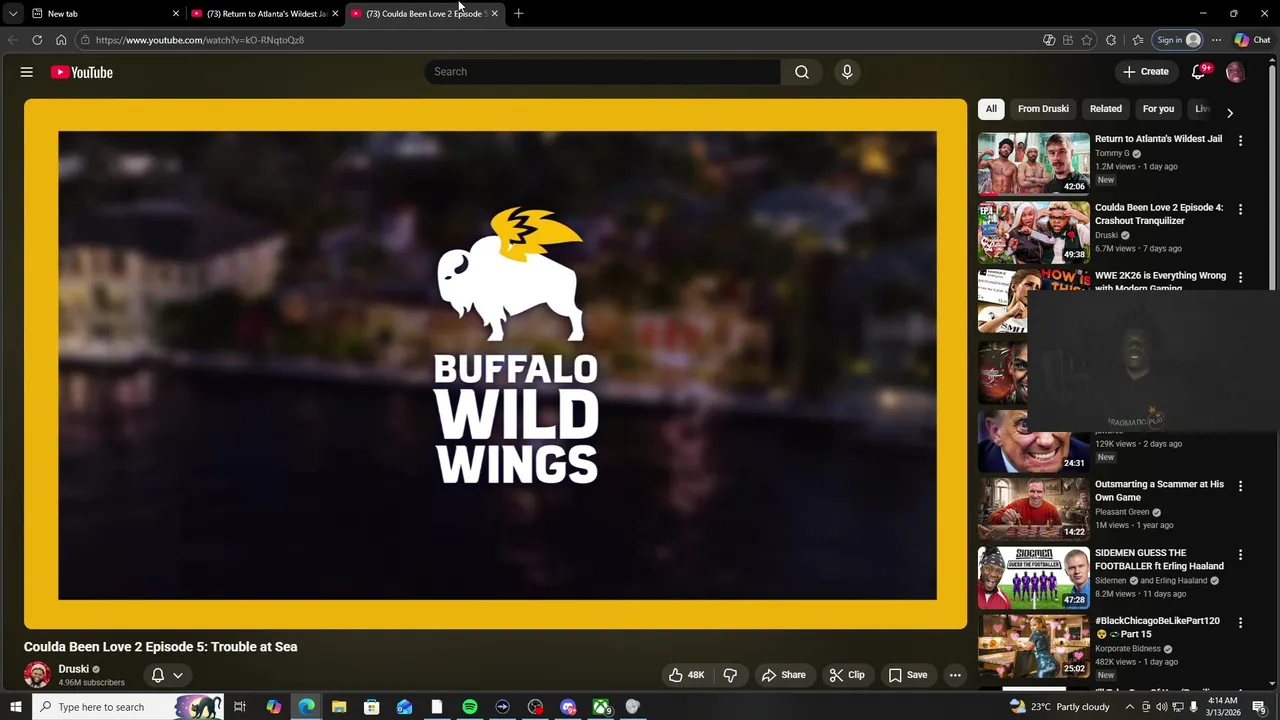
Task: Click the Buffalo Wild Wings video player
Action: (496, 364)
